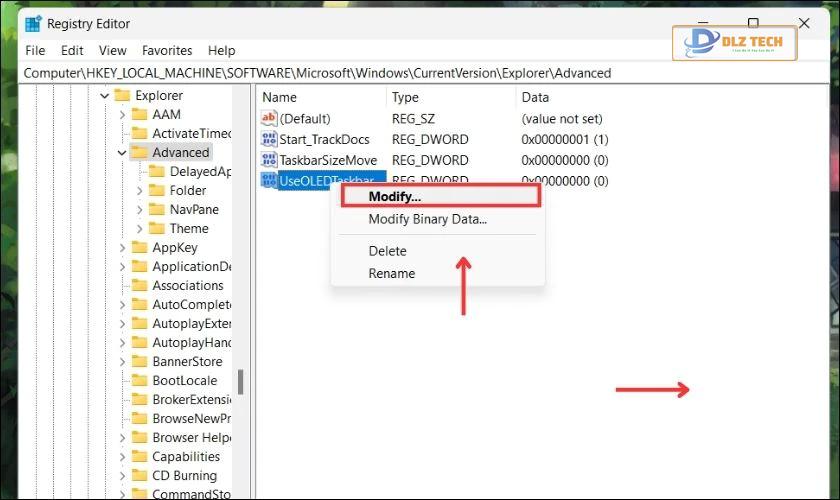Click the Registry Editor title bar icon
The height and width of the screenshot is (500, 840).
pyautogui.click(x=33, y=24)
